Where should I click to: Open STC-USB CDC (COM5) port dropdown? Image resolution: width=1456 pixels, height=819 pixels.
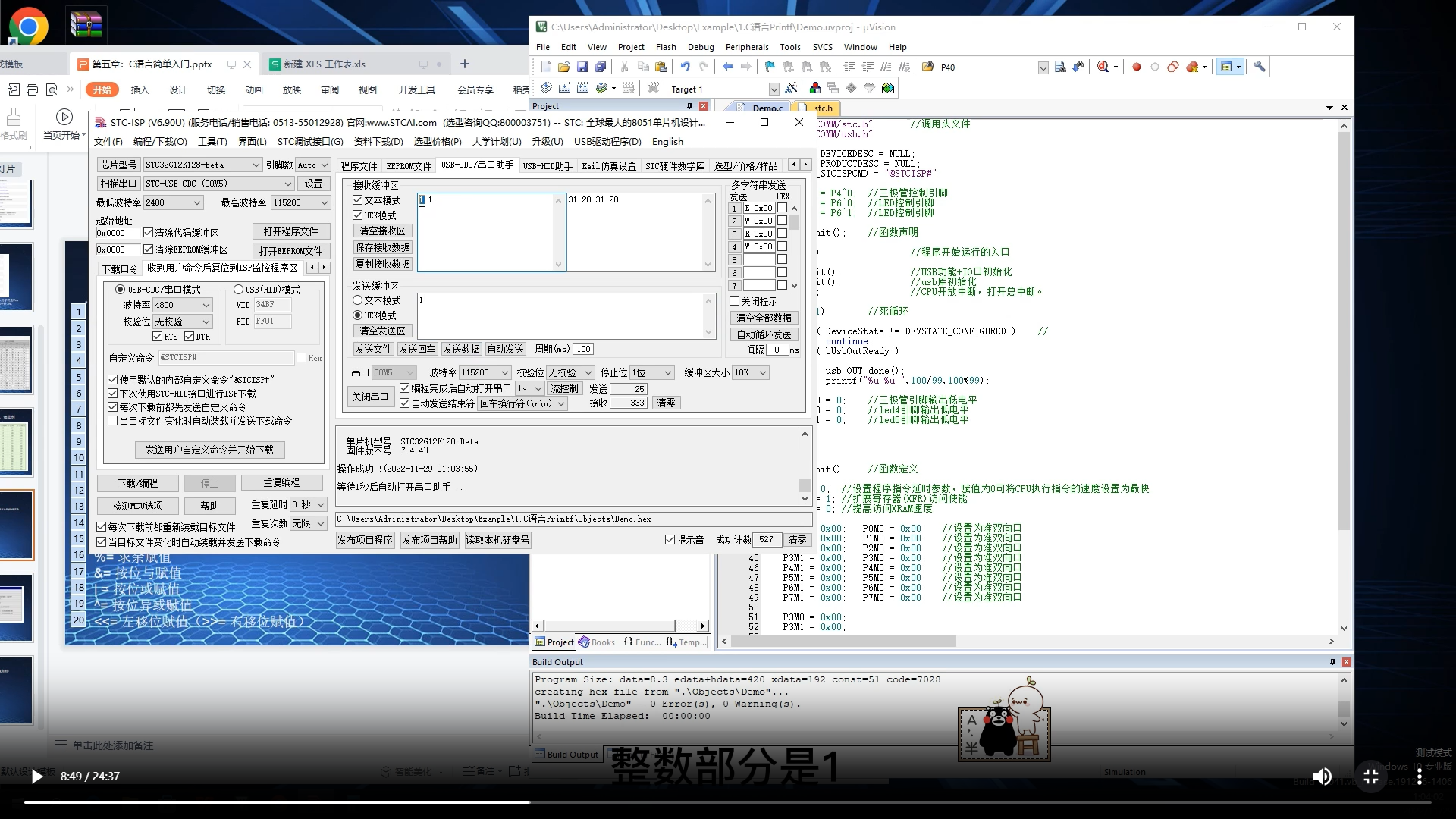(x=218, y=184)
